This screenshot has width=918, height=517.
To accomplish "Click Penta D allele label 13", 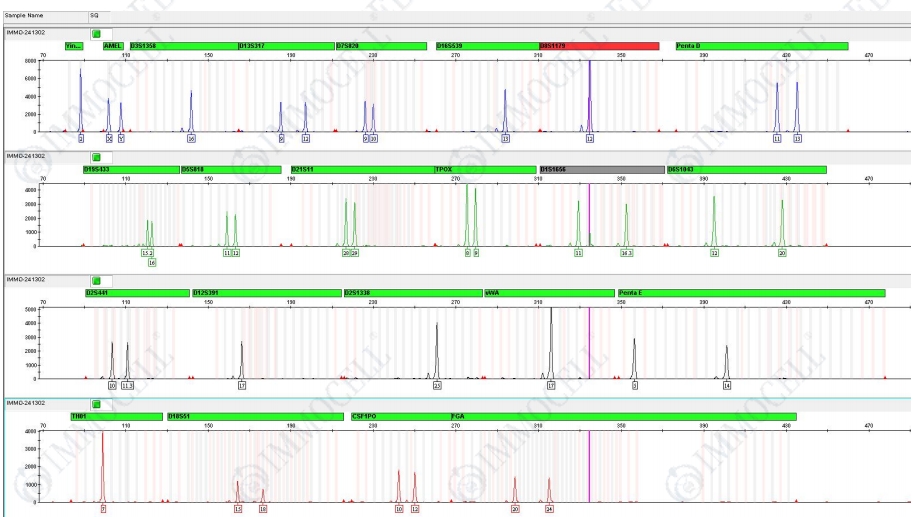I will pos(797,139).
